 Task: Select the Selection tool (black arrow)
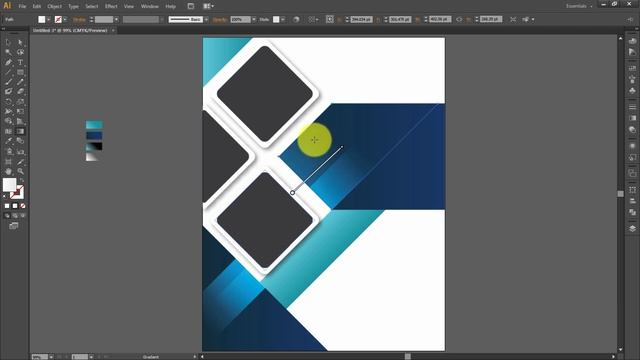(8, 42)
